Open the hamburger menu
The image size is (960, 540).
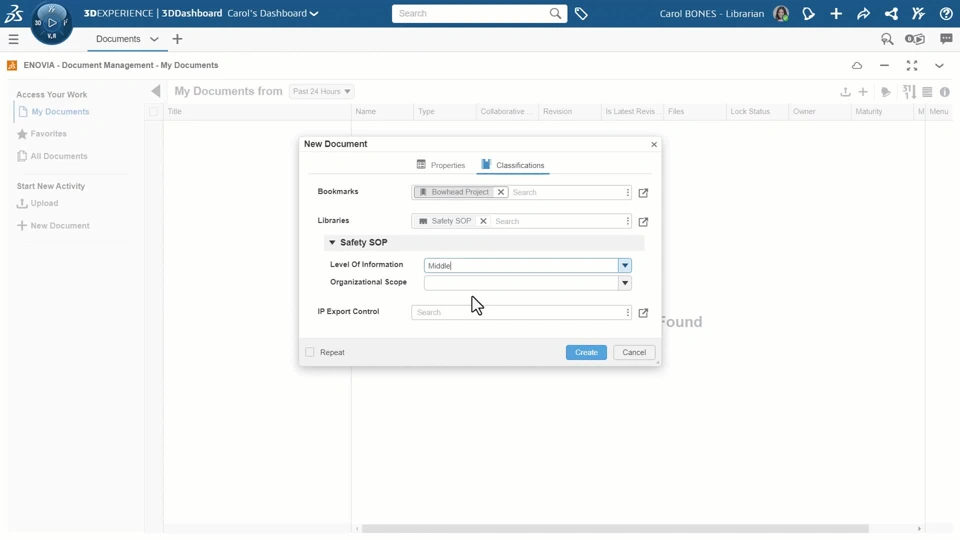click(13, 39)
